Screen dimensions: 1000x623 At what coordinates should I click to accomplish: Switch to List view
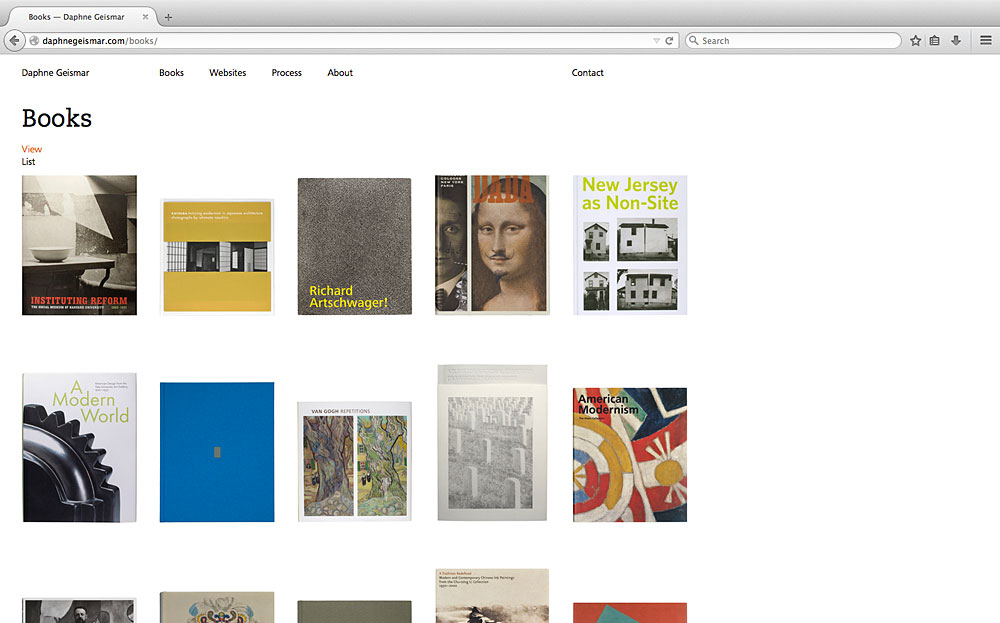(28, 162)
